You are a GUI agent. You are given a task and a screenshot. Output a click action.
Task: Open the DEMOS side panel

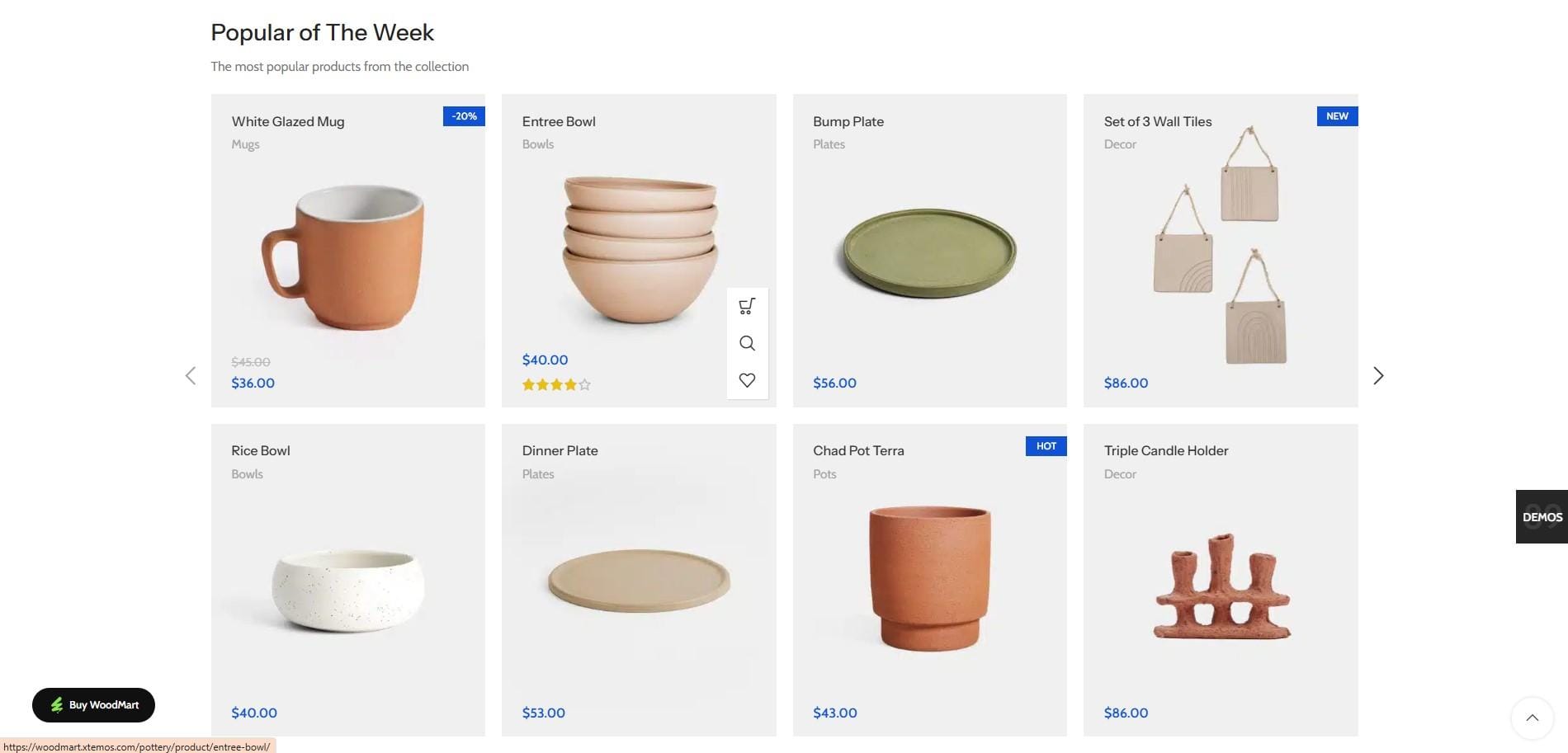click(x=1542, y=517)
